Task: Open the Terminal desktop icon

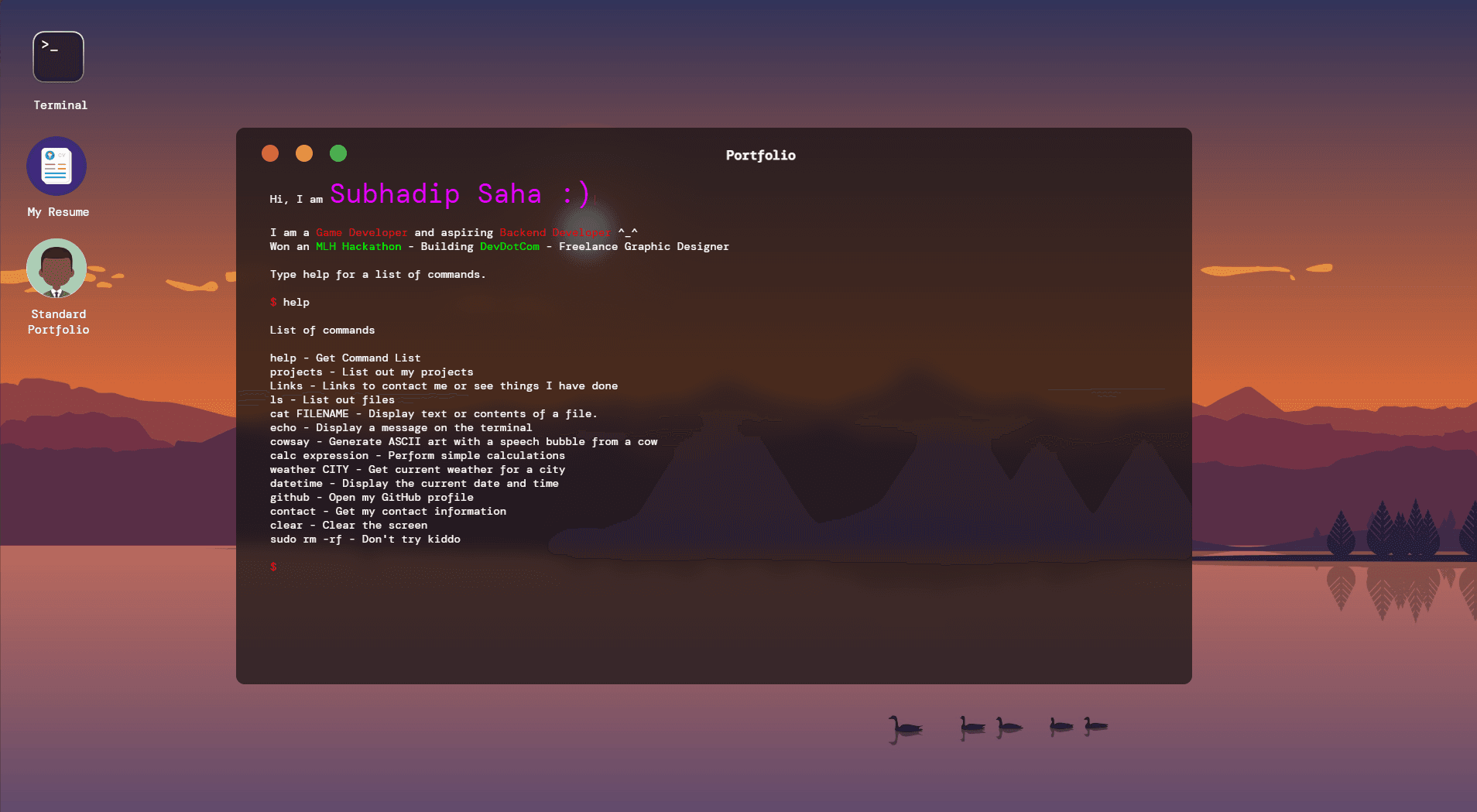Action: point(58,57)
